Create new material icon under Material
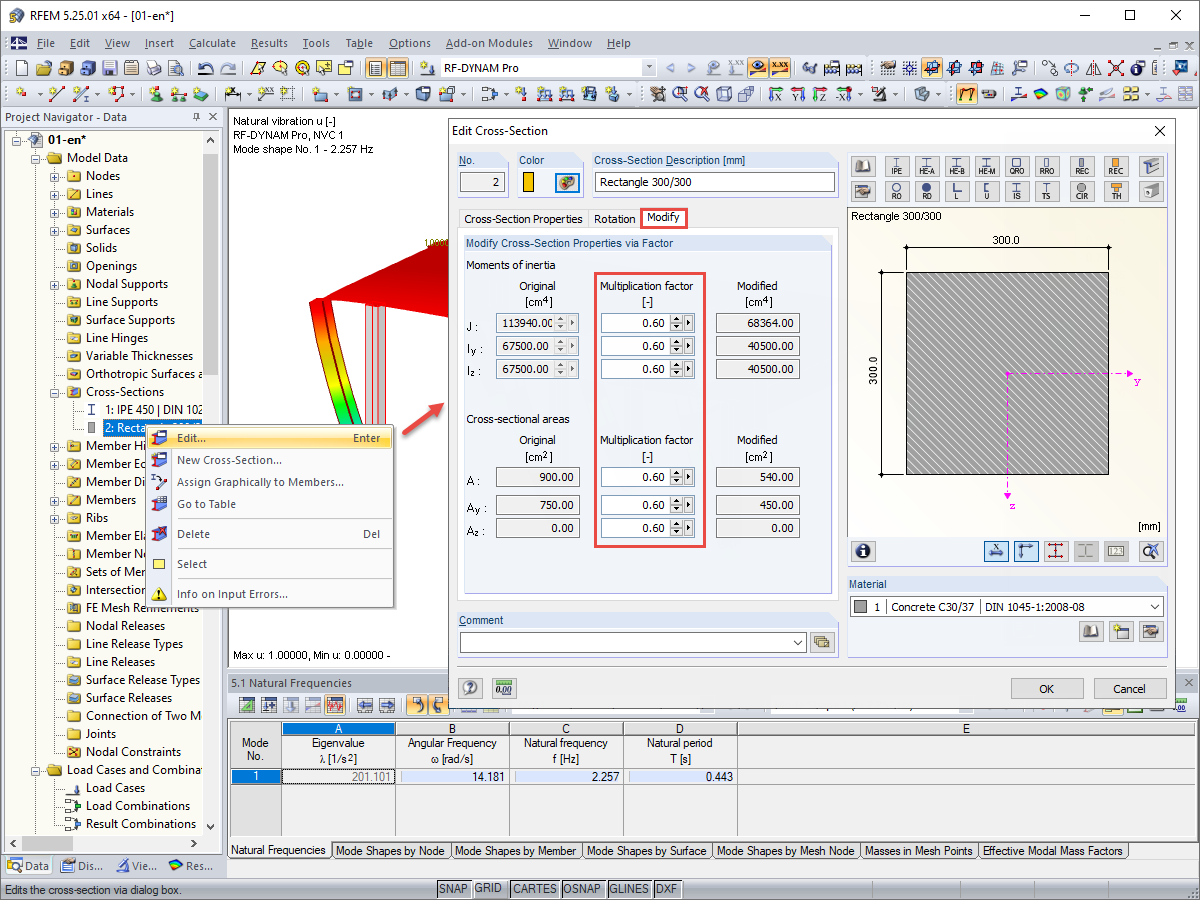Screen dimensions: 1200x900 point(1121,631)
